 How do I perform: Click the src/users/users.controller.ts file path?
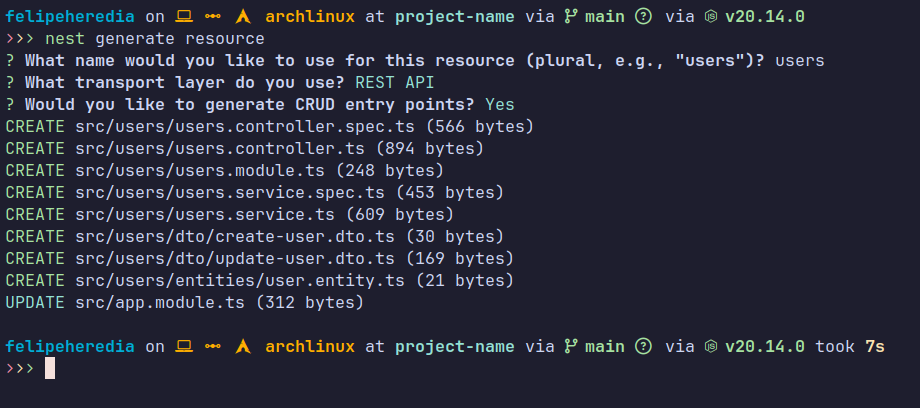[x=240, y=149]
